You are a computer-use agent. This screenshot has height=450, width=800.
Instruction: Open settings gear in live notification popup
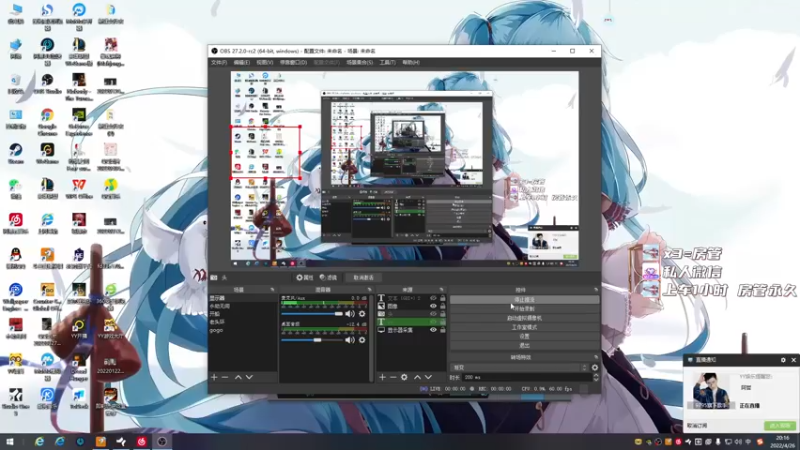click(783, 360)
